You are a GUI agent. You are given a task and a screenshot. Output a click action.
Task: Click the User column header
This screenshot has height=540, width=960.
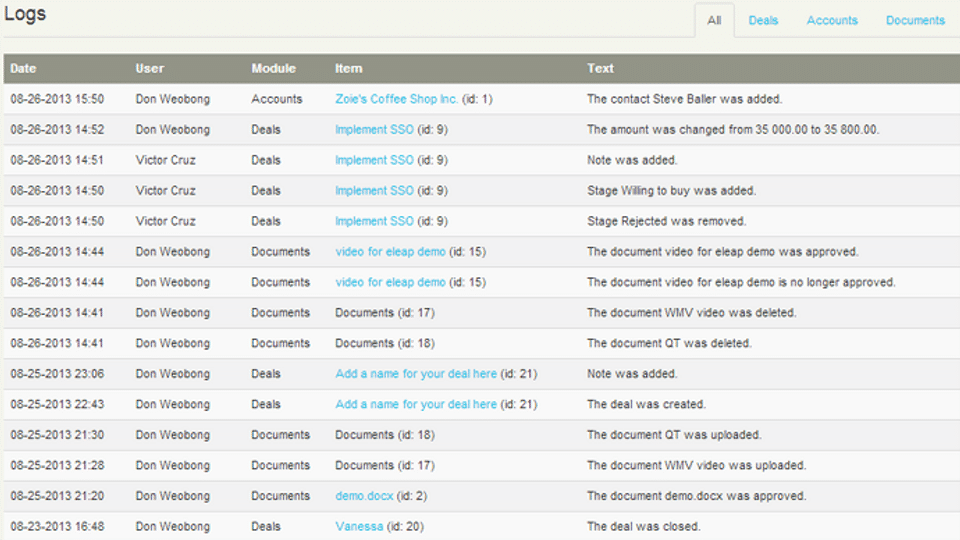pos(150,69)
